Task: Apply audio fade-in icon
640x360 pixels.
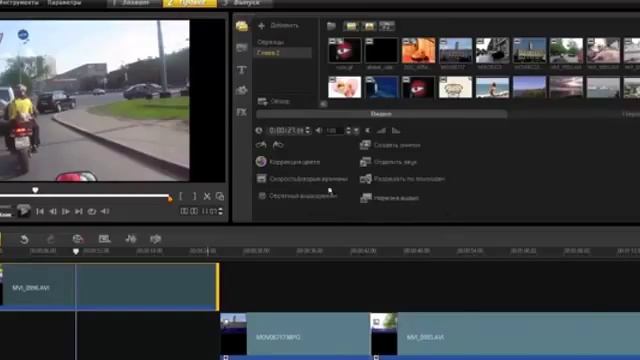Action: tap(381, 131)
